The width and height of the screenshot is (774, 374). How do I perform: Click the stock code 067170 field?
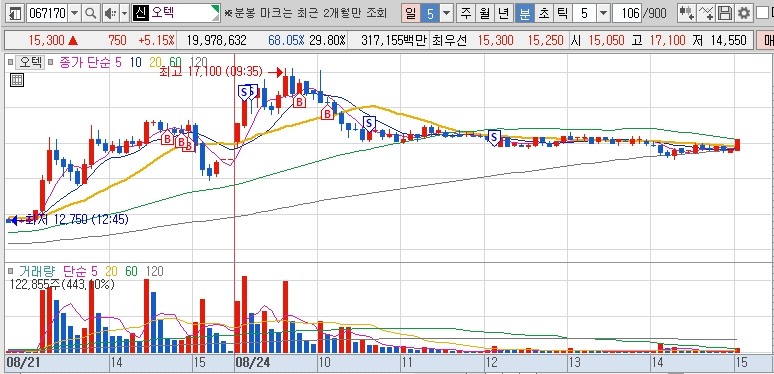[47, 13]
